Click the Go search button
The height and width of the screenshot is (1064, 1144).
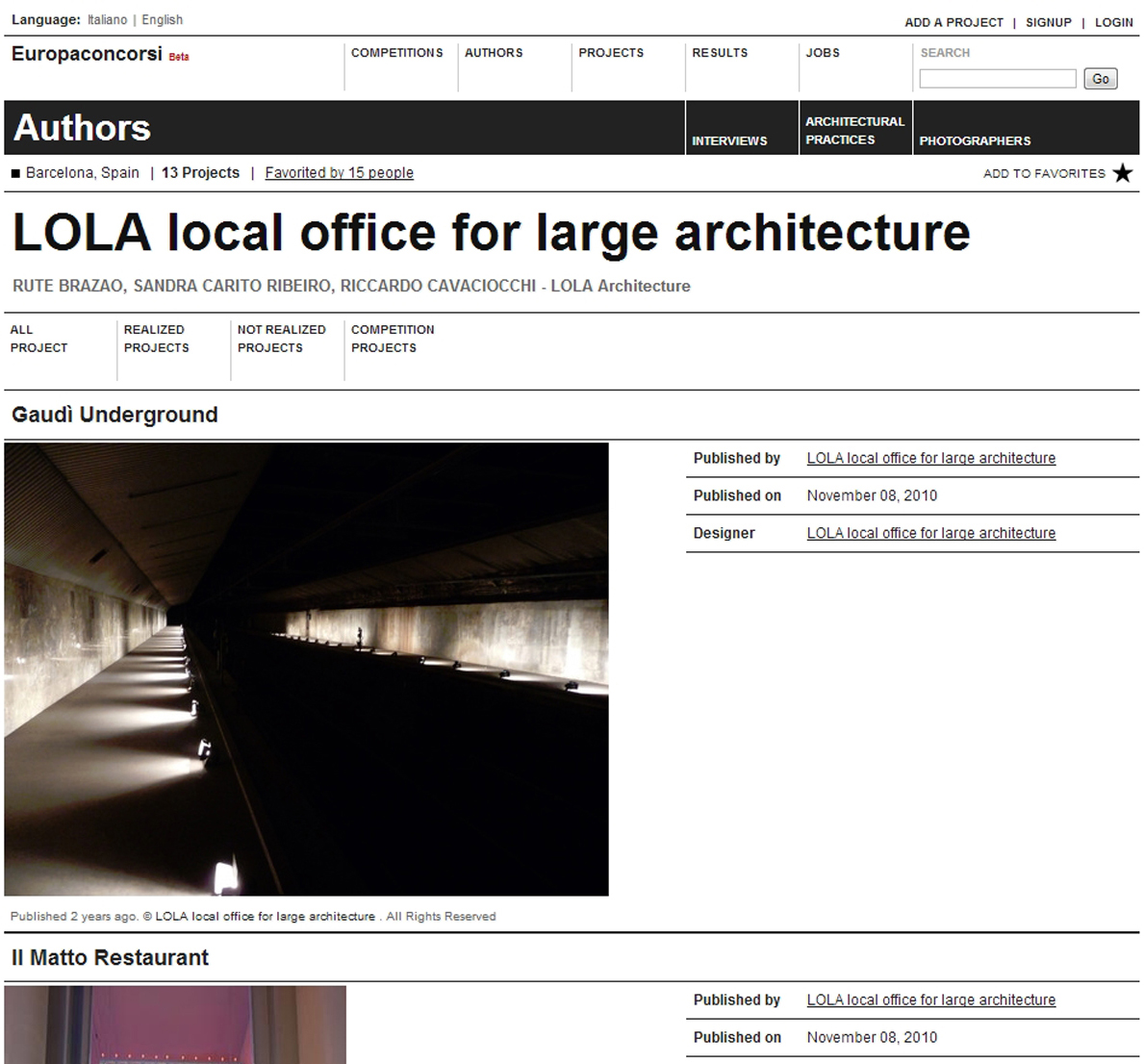[1101, 79]
